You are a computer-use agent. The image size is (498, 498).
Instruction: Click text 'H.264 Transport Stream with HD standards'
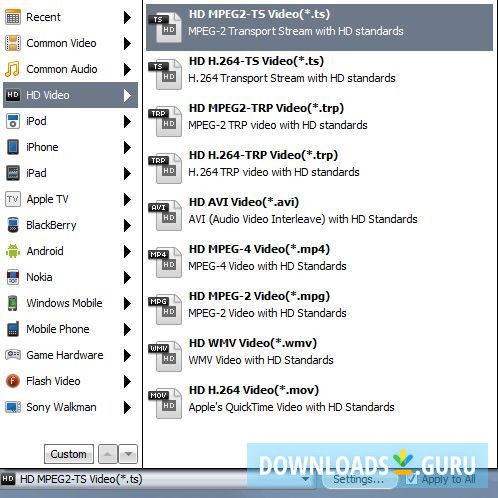point(292,78)
